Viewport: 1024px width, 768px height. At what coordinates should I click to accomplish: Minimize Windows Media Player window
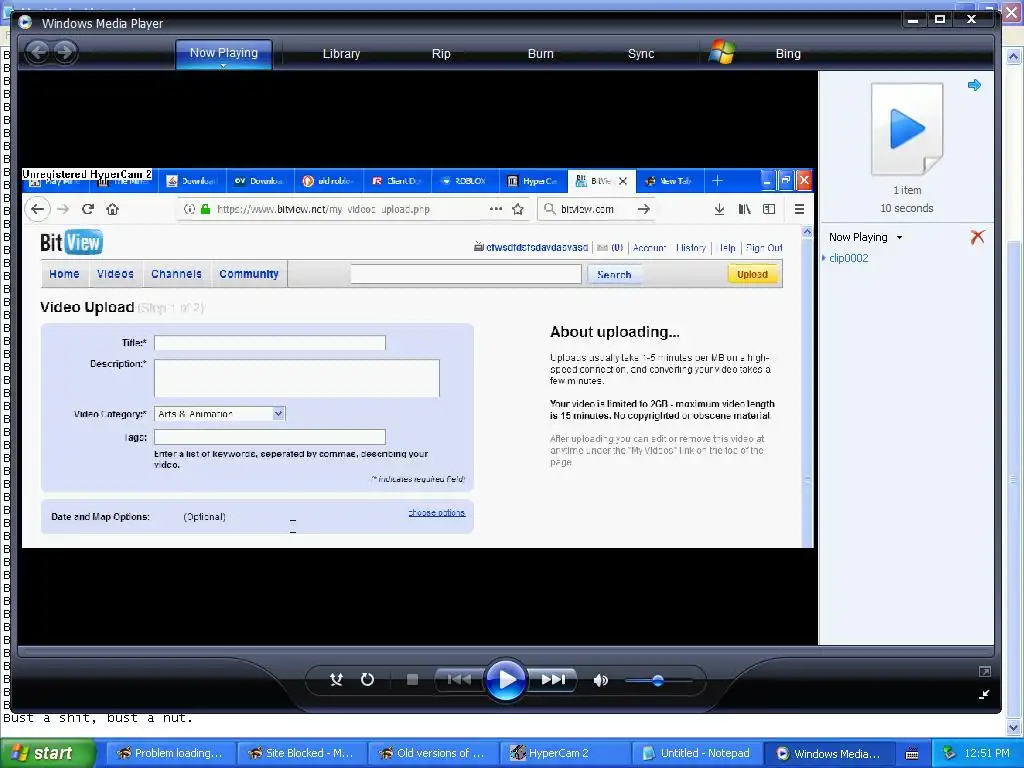[913, 20]
